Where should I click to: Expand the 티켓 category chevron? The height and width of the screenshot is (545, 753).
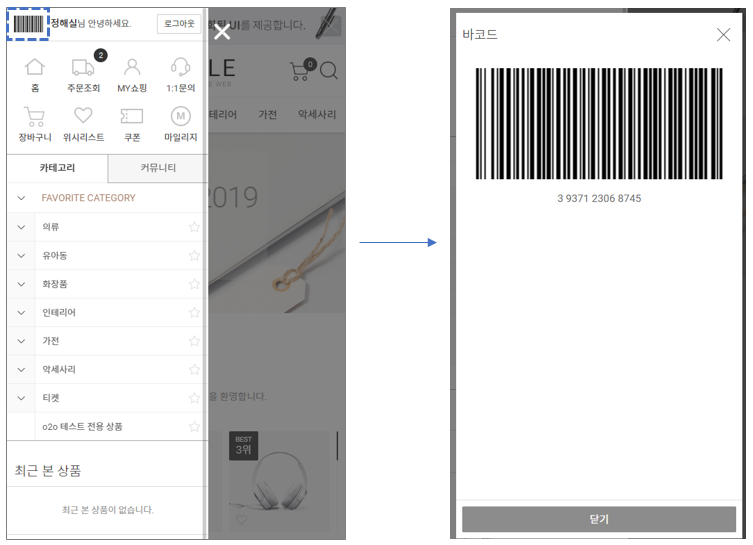coord(21,398)
